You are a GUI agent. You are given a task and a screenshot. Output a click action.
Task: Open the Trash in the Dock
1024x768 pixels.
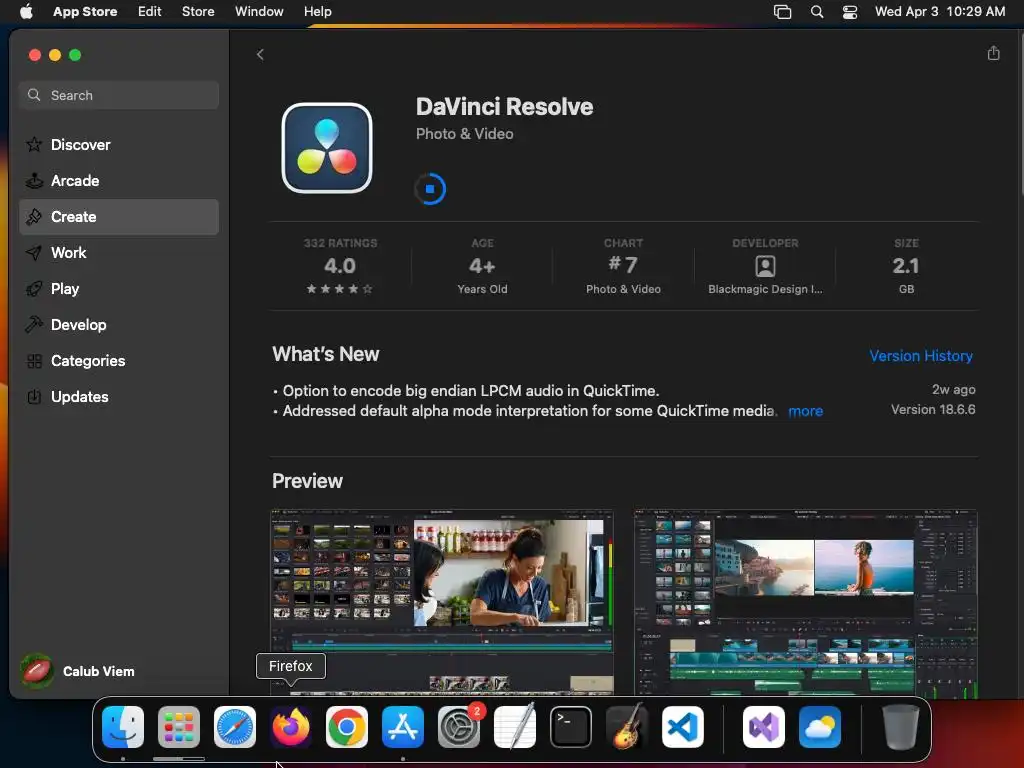point(901,727)
